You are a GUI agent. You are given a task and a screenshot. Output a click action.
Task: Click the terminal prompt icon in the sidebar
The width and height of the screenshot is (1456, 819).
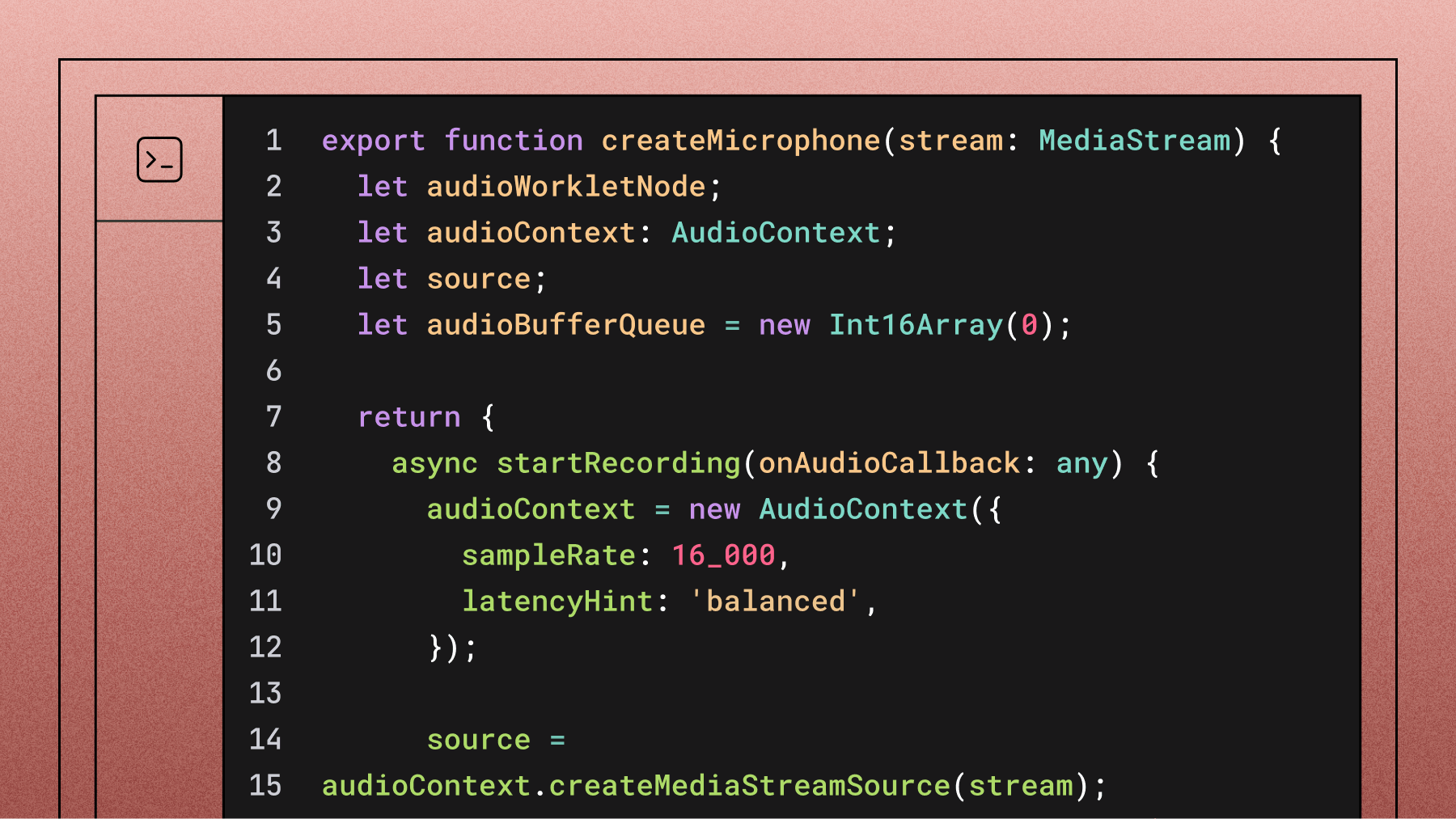159,158
